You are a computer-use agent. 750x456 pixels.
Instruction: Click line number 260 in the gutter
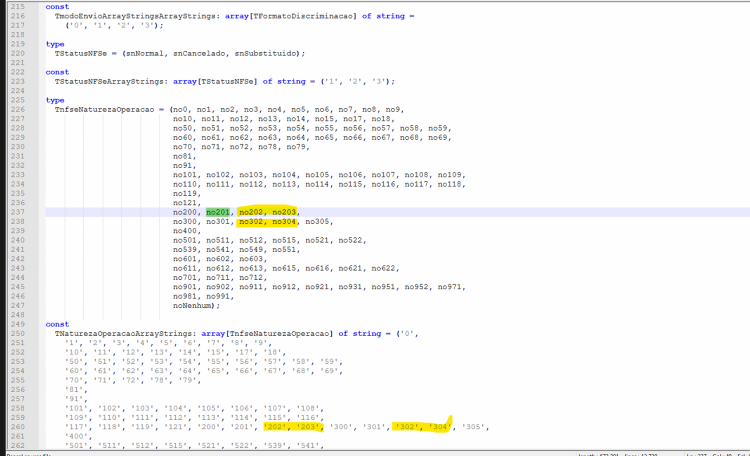18,427
